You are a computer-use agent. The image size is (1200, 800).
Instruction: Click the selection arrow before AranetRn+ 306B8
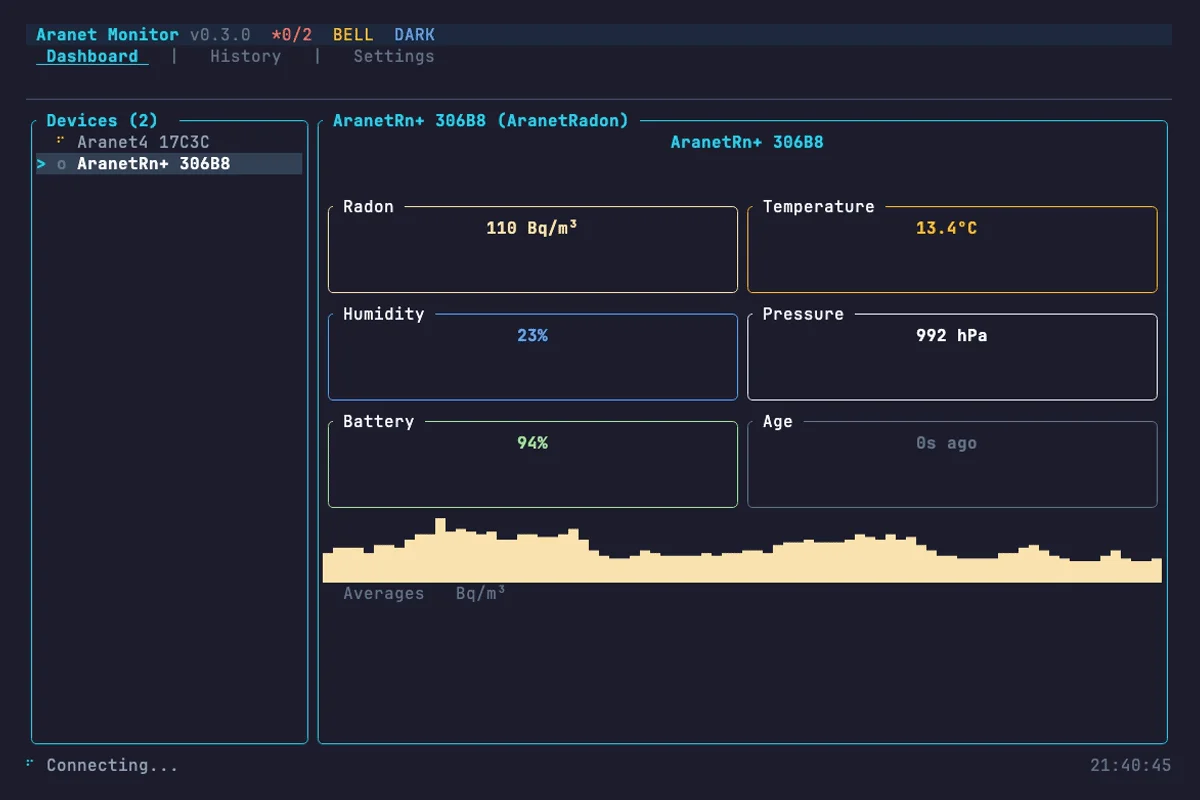pos(42,163)
